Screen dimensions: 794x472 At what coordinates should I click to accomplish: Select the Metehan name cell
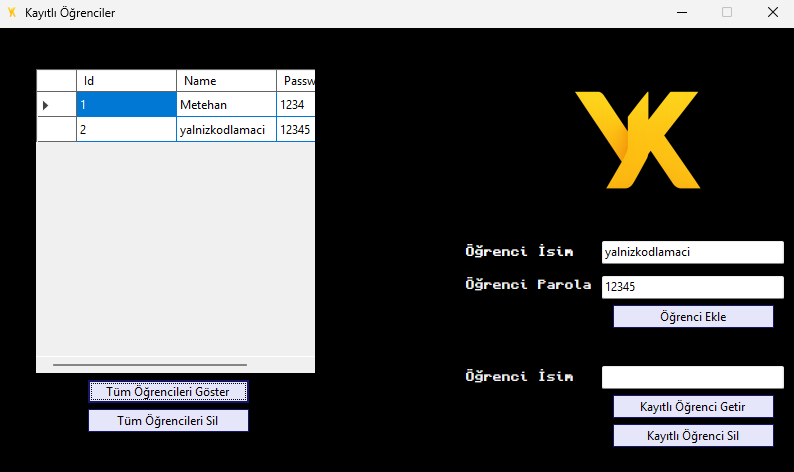(x=226, y=105)
